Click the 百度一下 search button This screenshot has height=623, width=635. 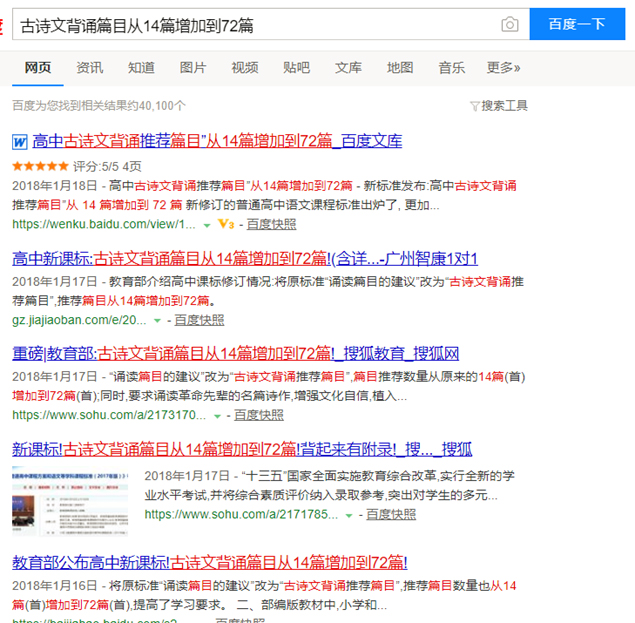(x=577, y=24)
